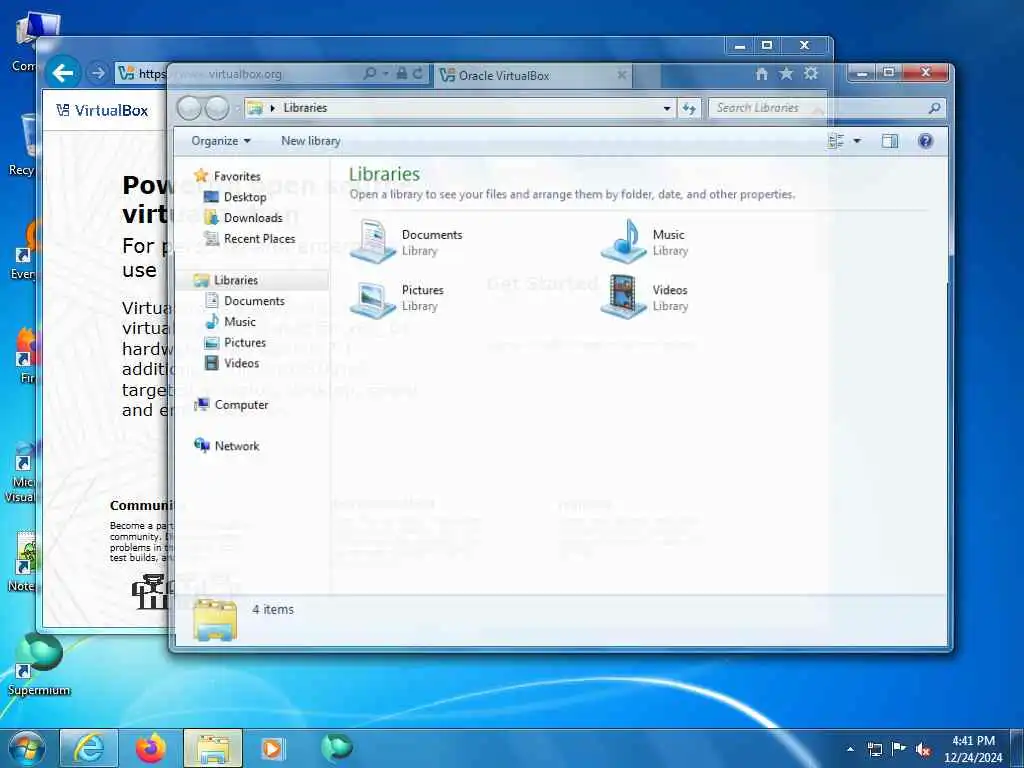
Task: Click Back arrow in Internet Explorer window
Action: pyautogui.click(x=63, y=72)
